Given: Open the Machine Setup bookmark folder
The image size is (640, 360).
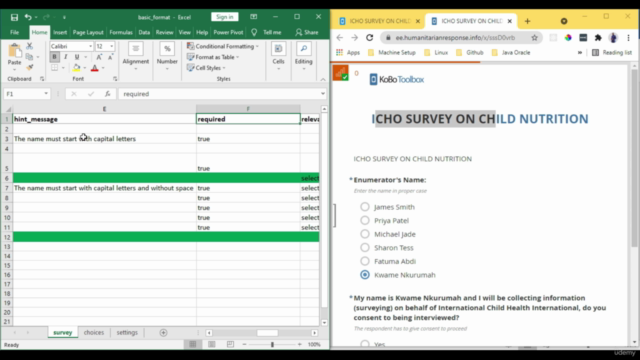Looking at the screenshot, I should [392, 53].
